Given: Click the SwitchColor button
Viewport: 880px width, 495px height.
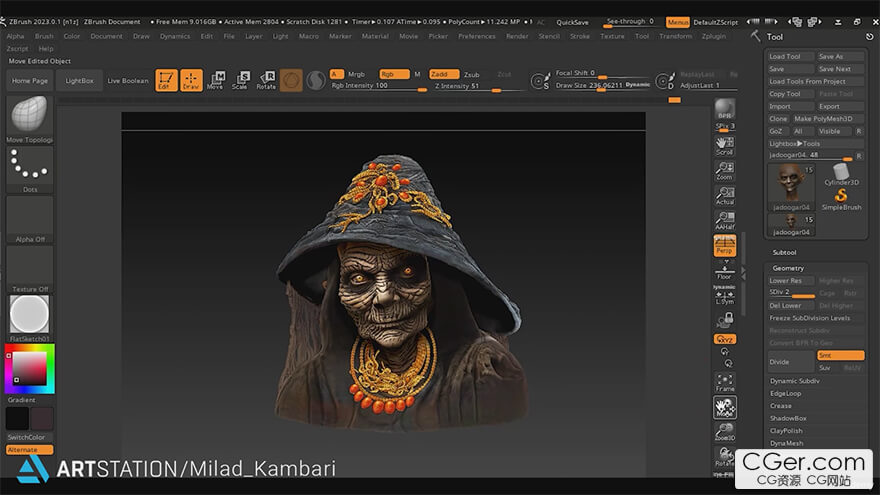Looking at the screenshot, I should (30, 437).
